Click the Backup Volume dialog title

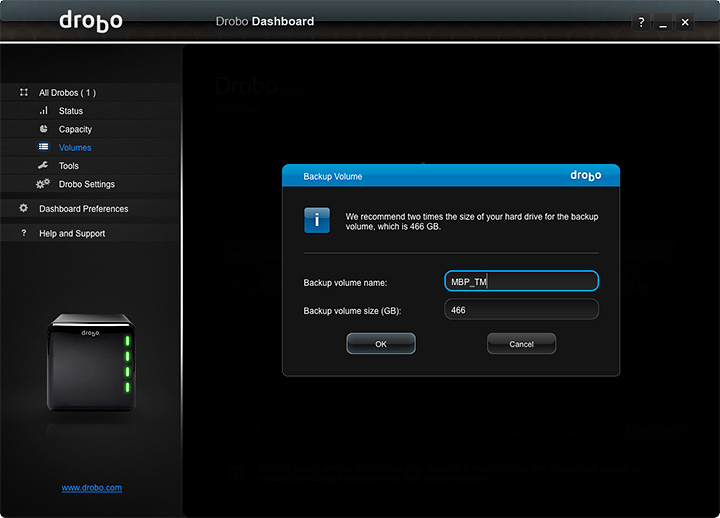(332, 176)
